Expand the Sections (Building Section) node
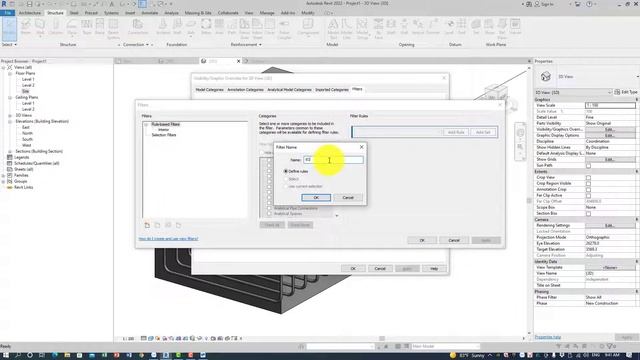 click(x=10, y=151)
